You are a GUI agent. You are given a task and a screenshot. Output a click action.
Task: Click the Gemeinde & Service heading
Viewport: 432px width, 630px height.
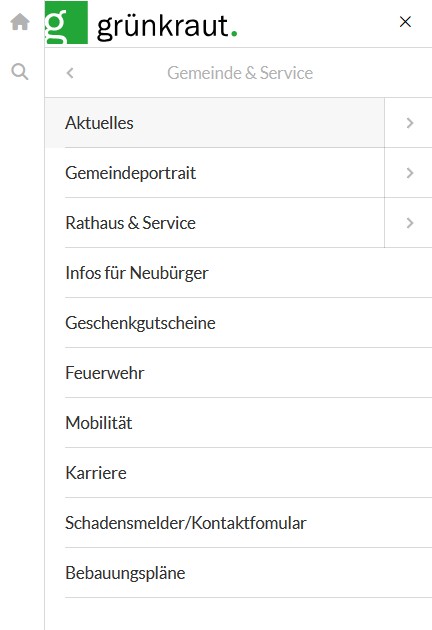[x=240, y=73]
